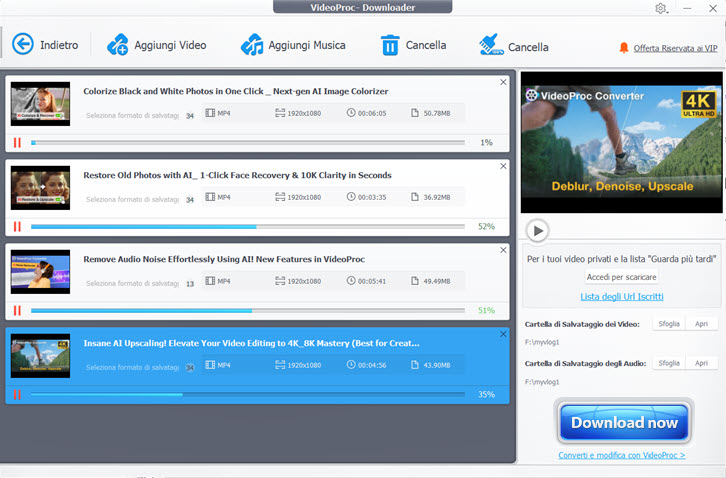The image size is (726, 478).
Task: Click title Restore Old Photos with AI
Action: coord(237,175)
